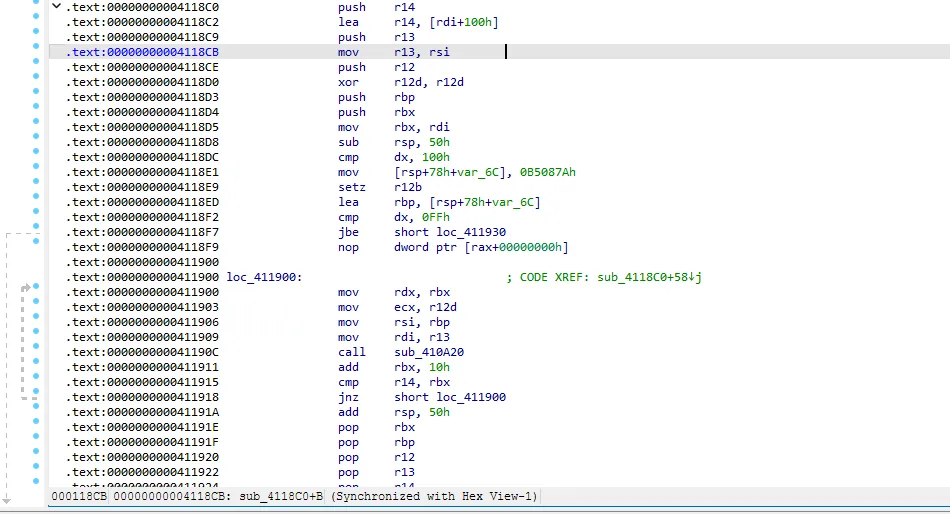950x514 pixels.
Task: Toggle breakpoint dot beside address 411918
Action: click(x=36, y=391)
